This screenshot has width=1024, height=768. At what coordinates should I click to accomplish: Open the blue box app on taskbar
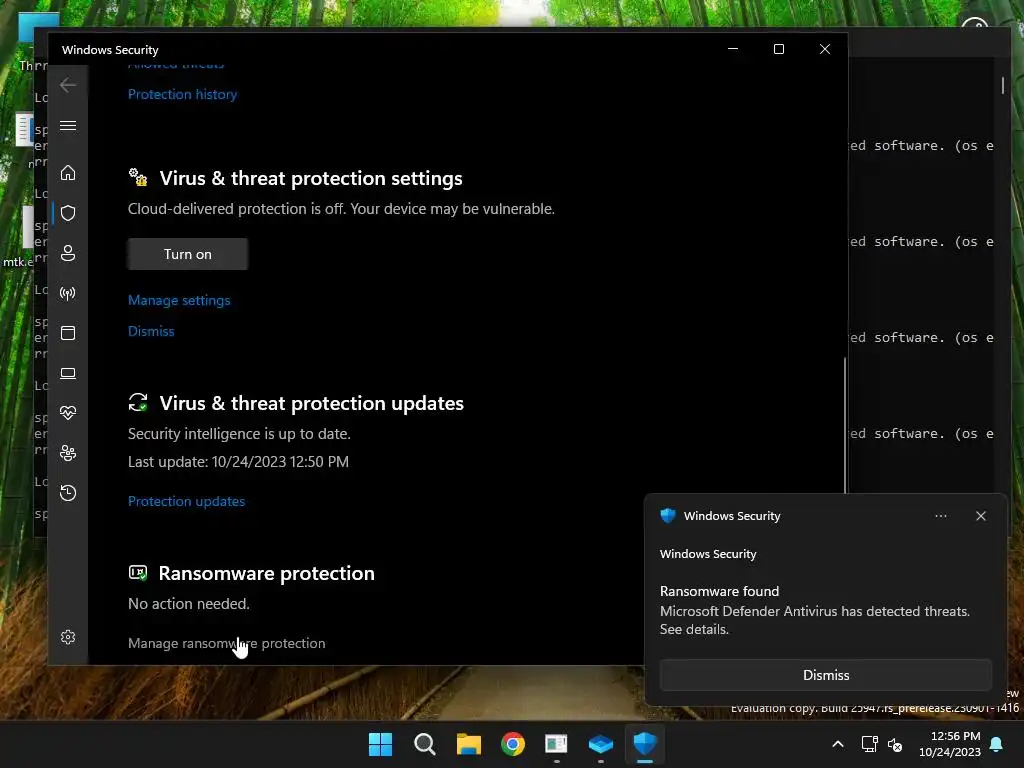(x=601, y=744)
